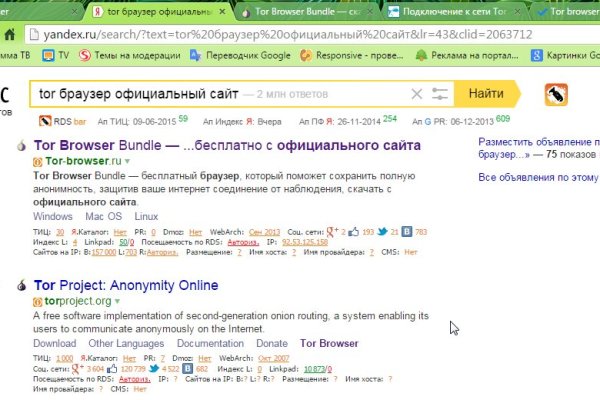600x400 pixels.
Task: Expand dropdown arrow next to torproject.org
Action: [116, 300]
